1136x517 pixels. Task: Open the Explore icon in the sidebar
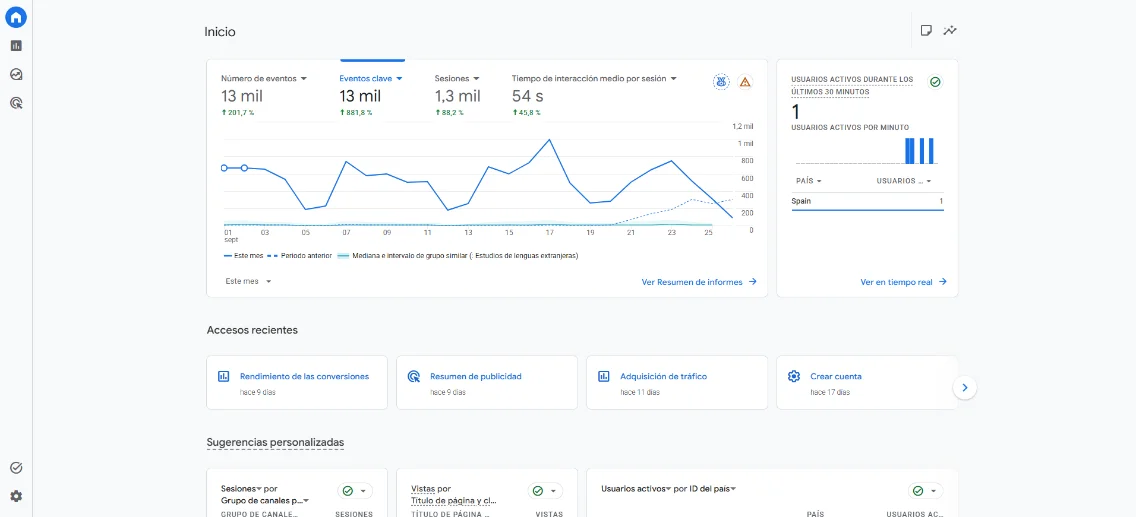(x=16, y=75)
